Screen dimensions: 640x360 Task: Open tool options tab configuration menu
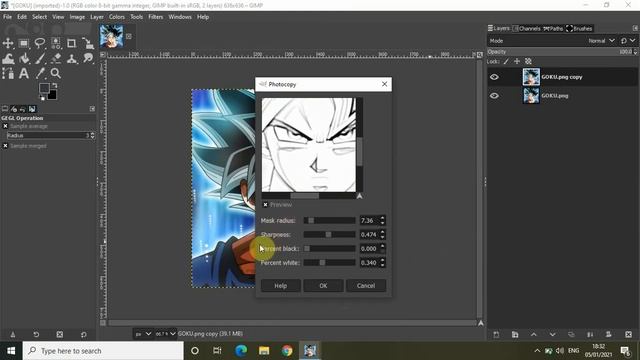pyautogui.click(x=92, y=109)
